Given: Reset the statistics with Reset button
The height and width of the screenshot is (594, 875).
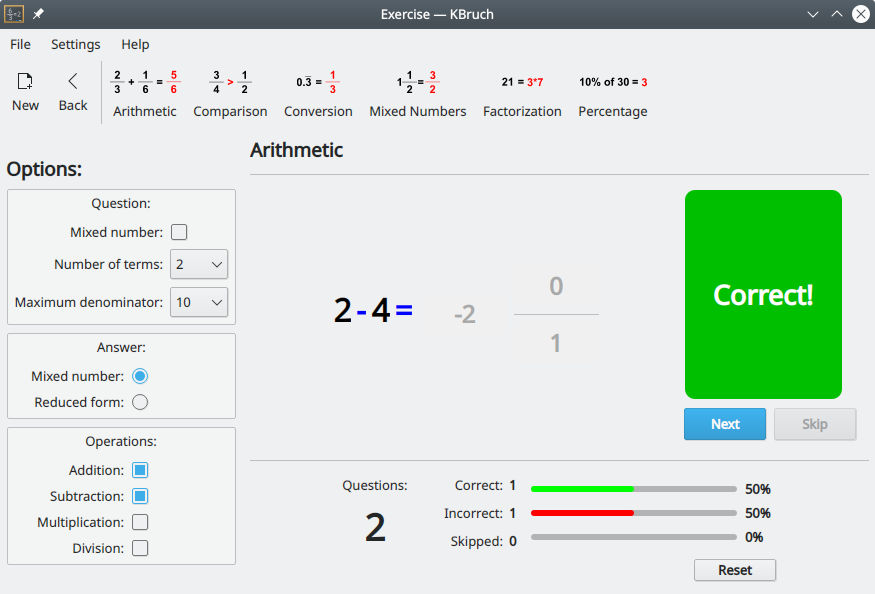Looking at the screenshot, I should tap(734, 570).
